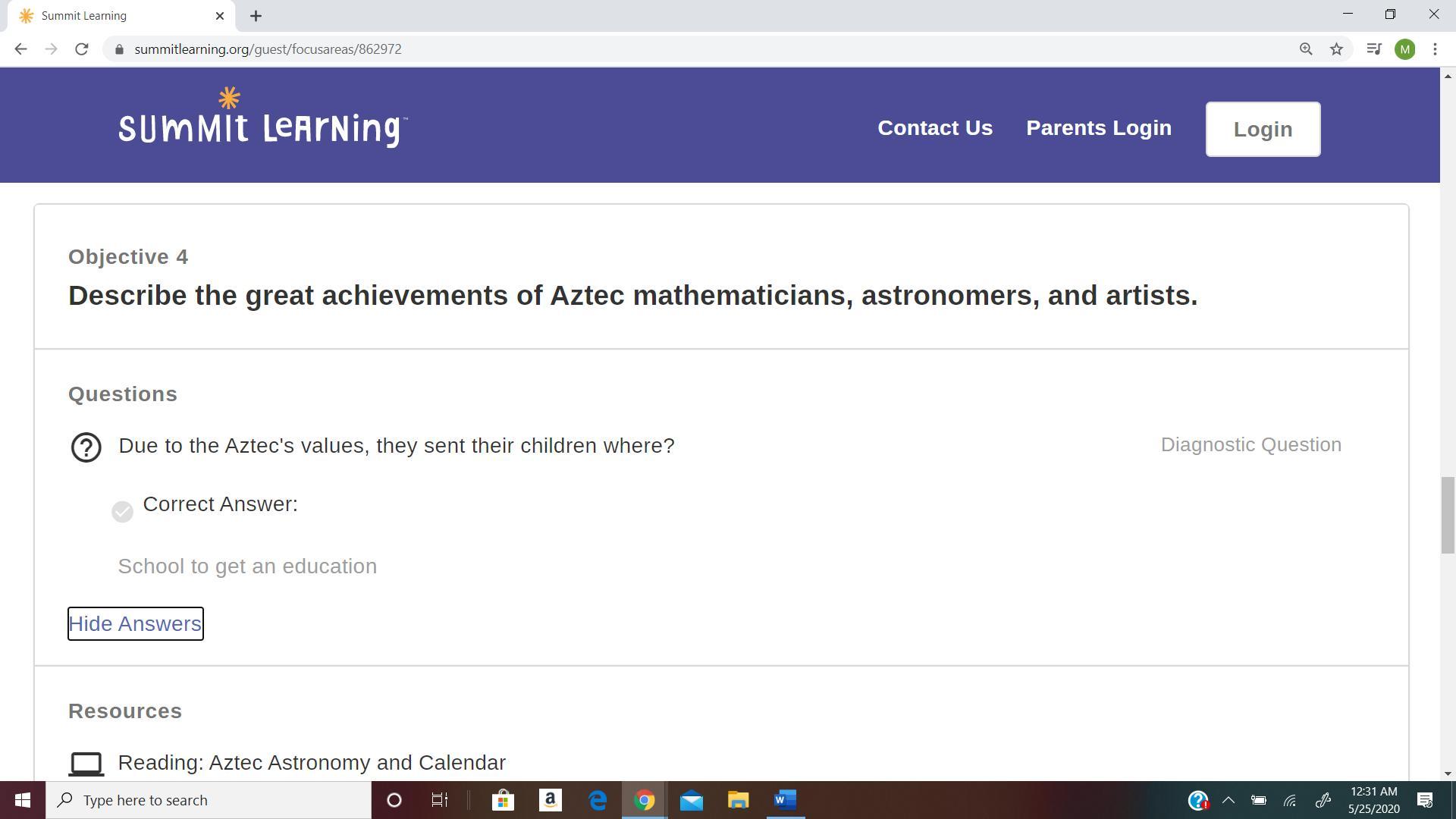1456x819 pixels.
Task: Open the browser zoom magnifier icon
Action: pos(1306,49)
